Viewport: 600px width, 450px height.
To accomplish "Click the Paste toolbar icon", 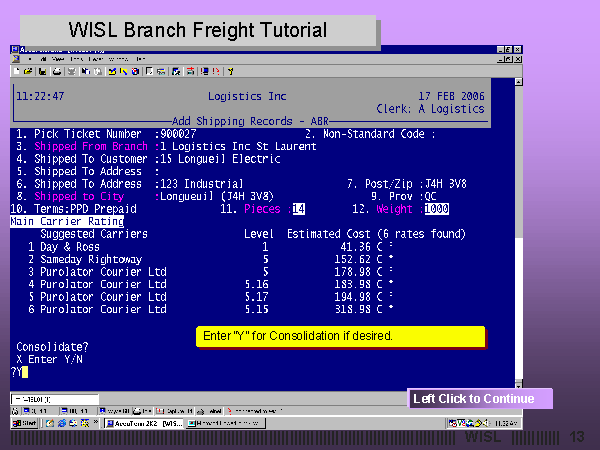I will (98, 71).
